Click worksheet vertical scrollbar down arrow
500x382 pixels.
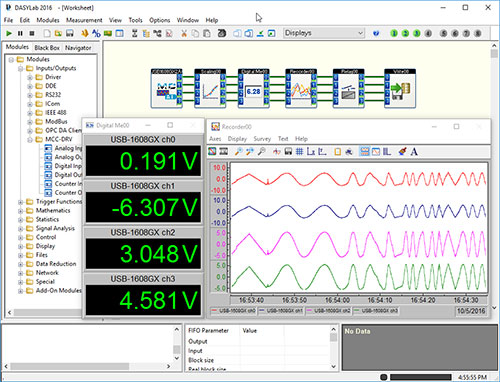coord(494,307)
